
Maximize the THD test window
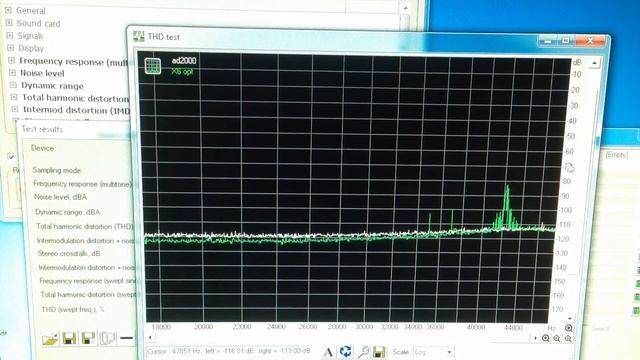(x=566, y=40)
